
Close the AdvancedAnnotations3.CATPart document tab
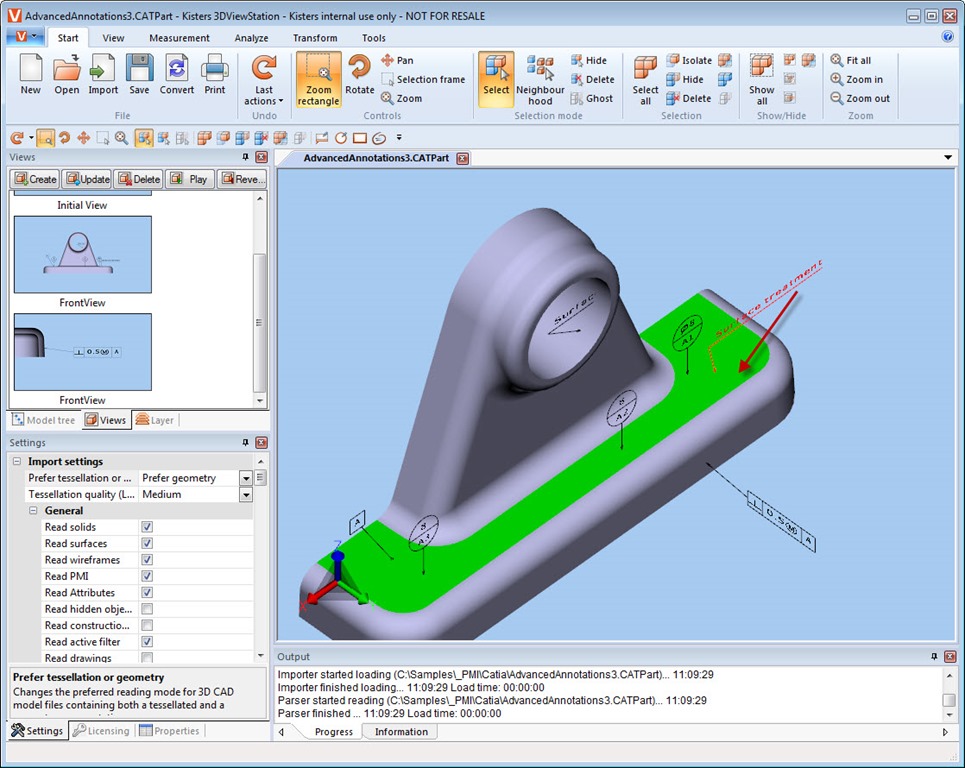pyautogui.click(x=462, y=159)
